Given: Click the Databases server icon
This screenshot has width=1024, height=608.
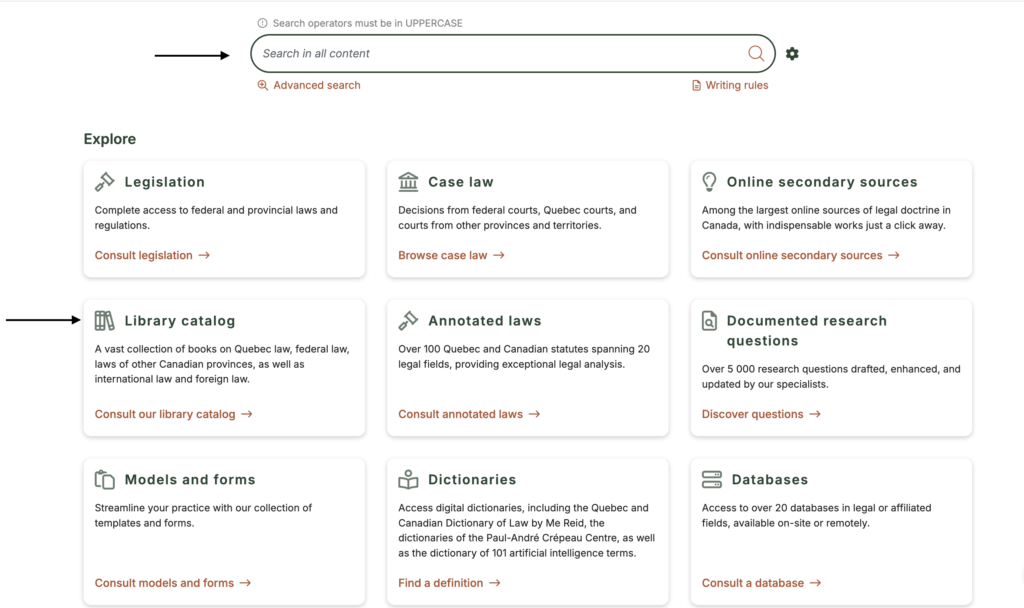Looking at the screenshot, I should click(712, 479).
